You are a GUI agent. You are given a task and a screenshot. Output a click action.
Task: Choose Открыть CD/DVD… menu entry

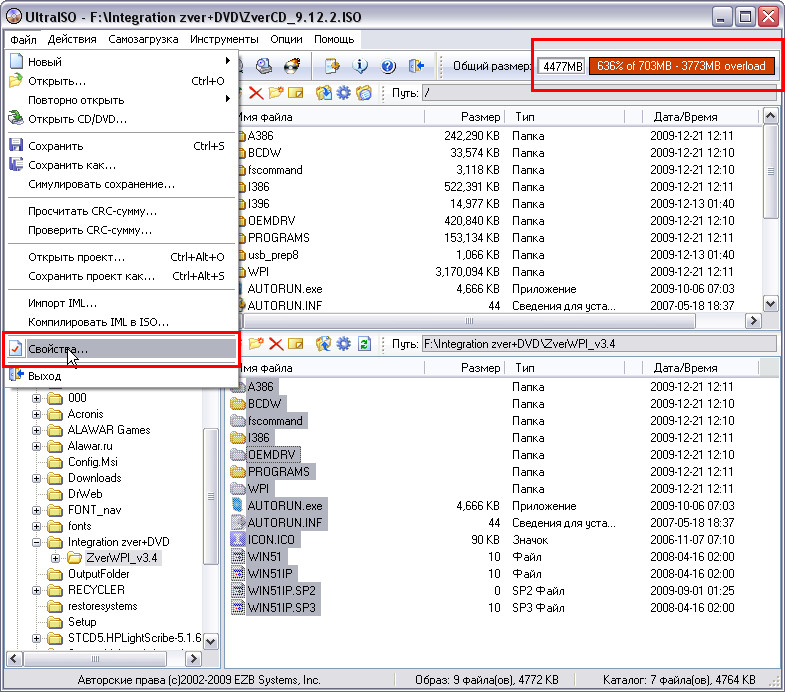[x=122, y=119]
